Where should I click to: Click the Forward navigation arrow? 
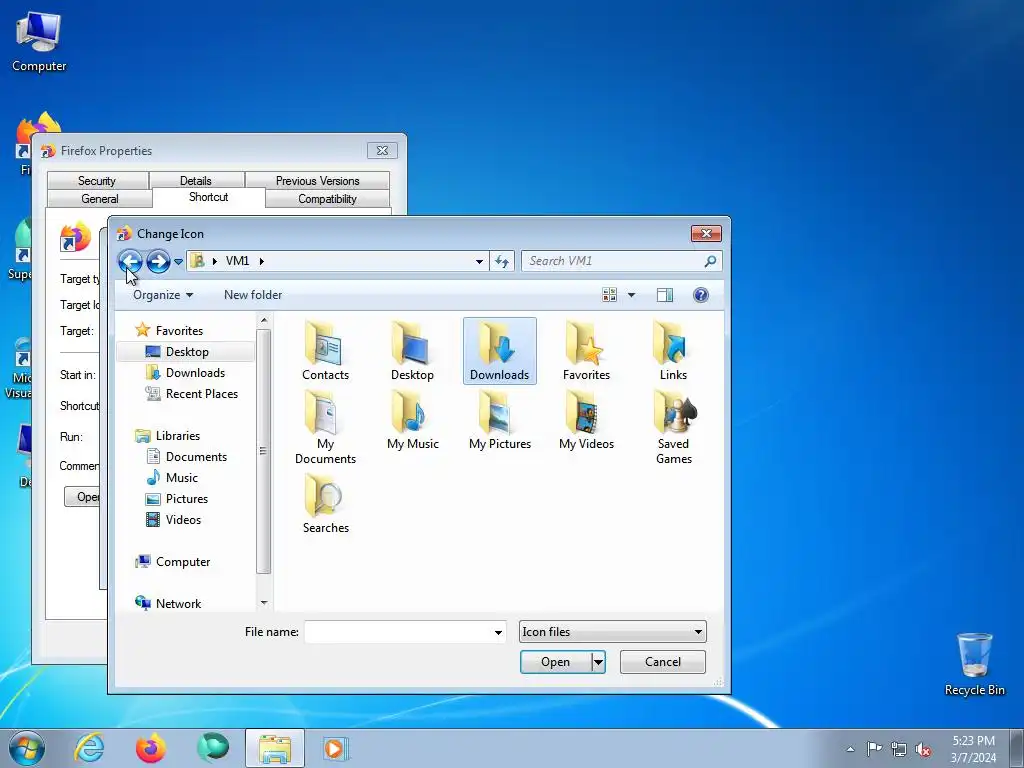(x=158, y=261)
